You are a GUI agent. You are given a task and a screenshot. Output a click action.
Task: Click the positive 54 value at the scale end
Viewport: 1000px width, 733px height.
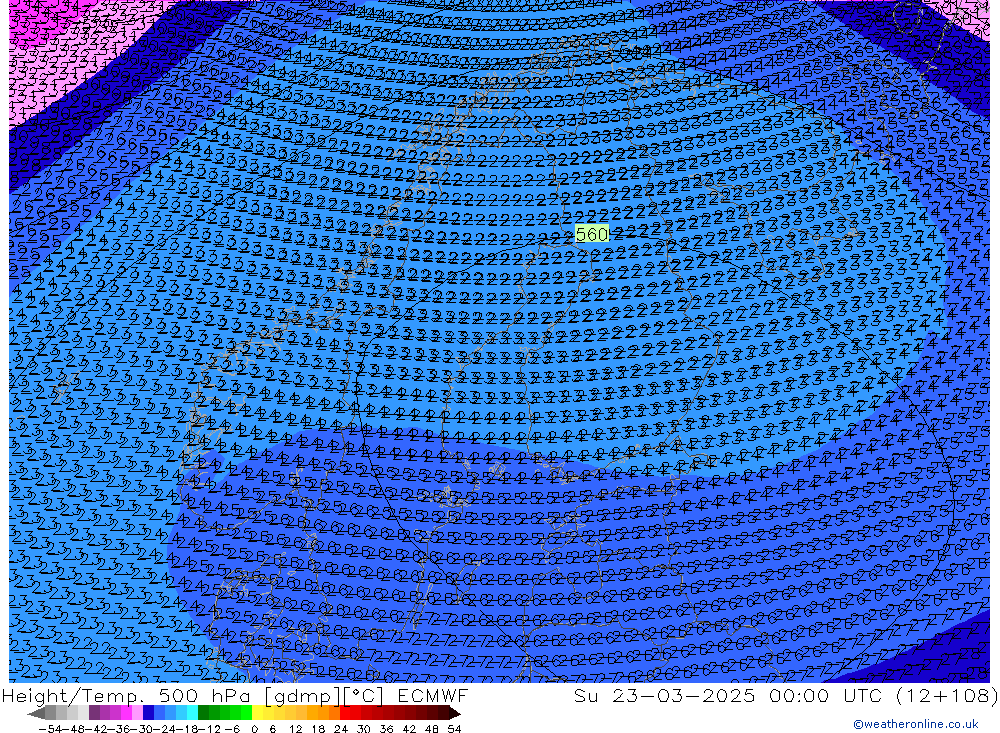(454, 729)
